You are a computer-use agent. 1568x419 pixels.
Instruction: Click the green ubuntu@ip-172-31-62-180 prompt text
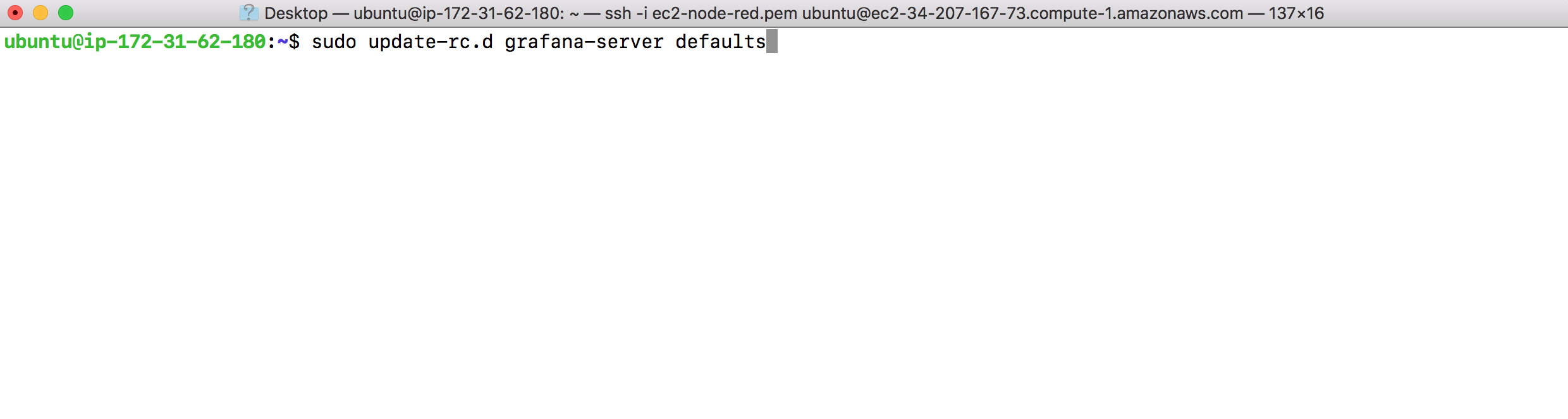pos(135,42)
